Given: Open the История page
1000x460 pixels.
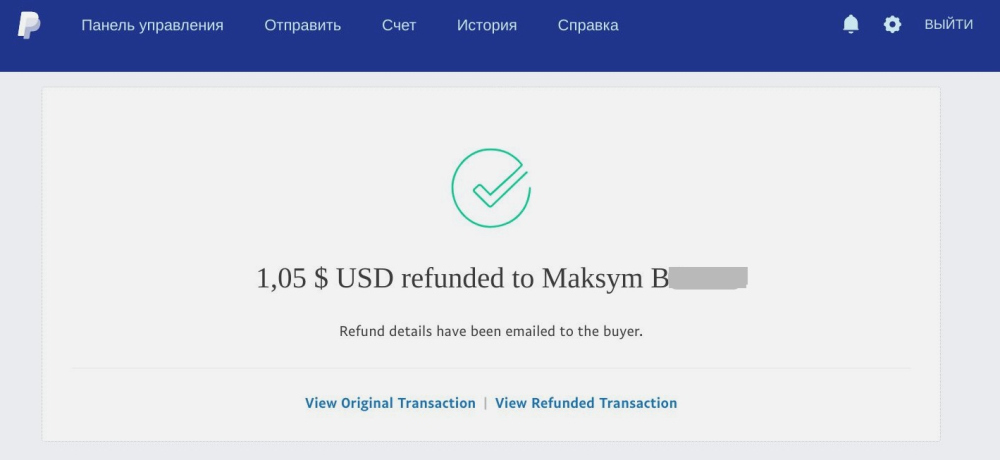Looking at the screenshot, I should click(x=487, y=25).
